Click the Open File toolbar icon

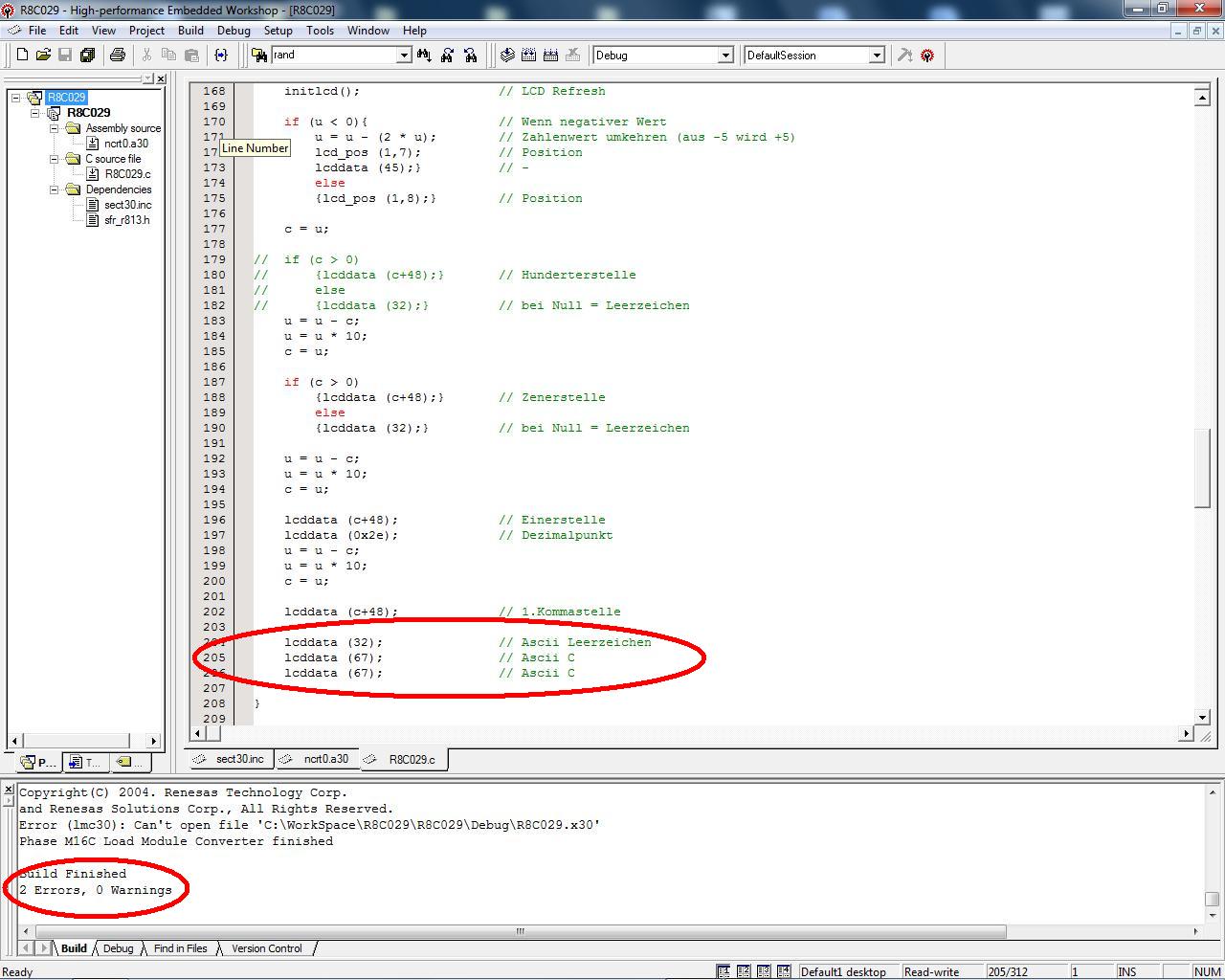[x=43, y=56]
